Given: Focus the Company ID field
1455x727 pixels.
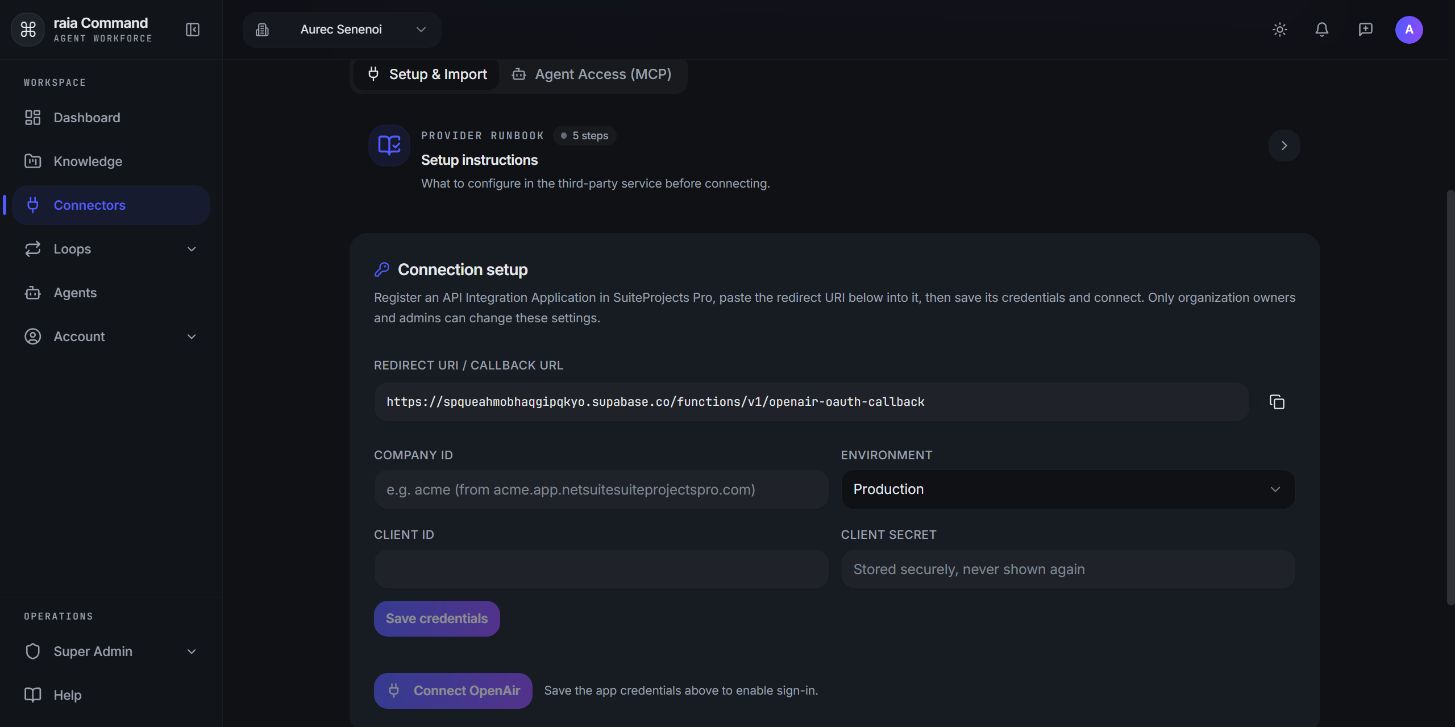Looking at the screenshot, I should click(x=601, y=490).
